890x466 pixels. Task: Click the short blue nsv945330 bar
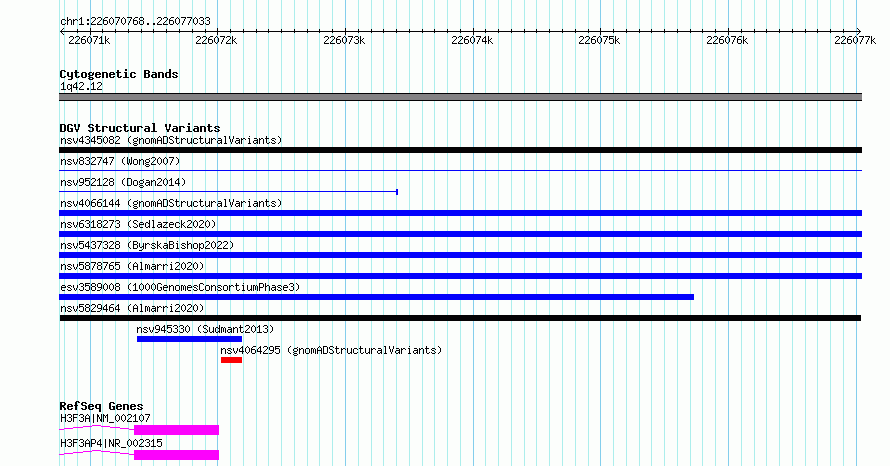tap(190, 339)
